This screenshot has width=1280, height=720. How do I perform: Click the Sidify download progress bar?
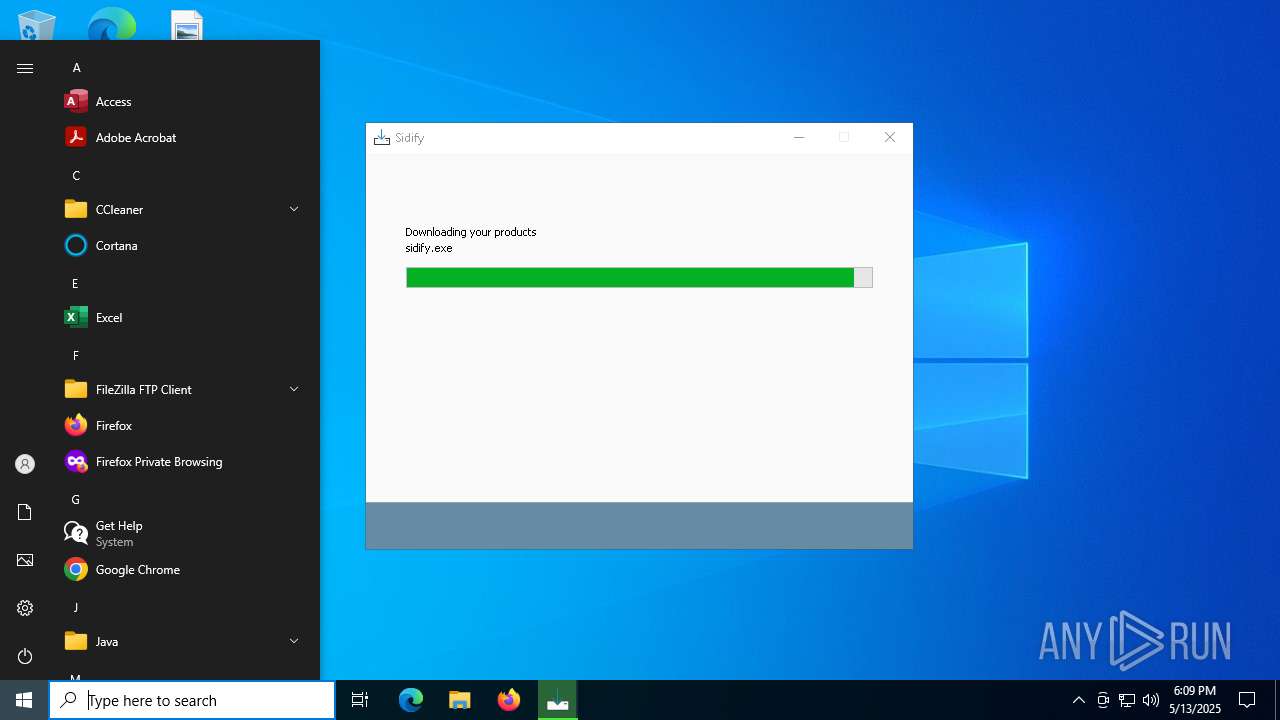[x=639, y=277]
